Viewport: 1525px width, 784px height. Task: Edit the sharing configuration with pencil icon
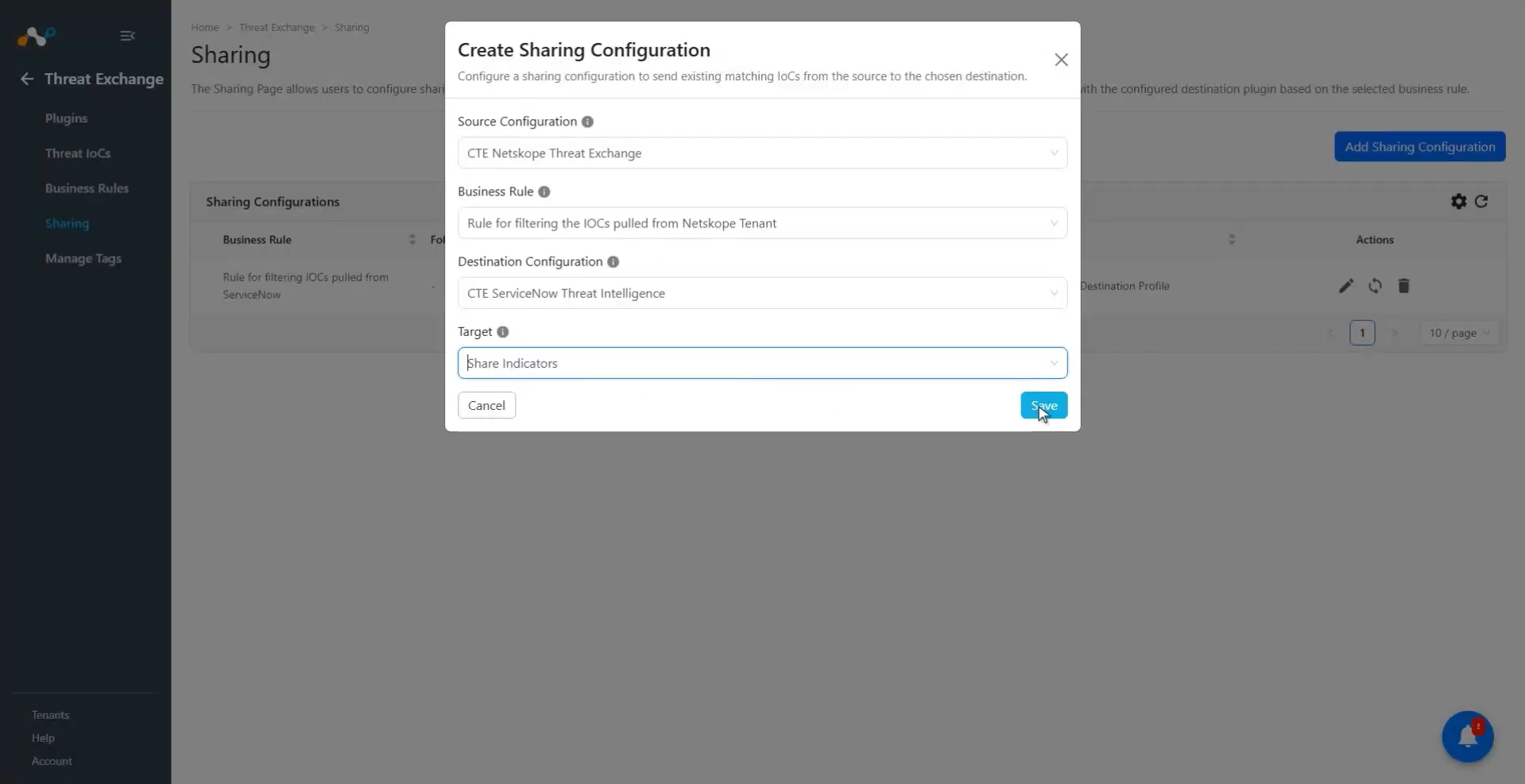tap(1345, 286)
